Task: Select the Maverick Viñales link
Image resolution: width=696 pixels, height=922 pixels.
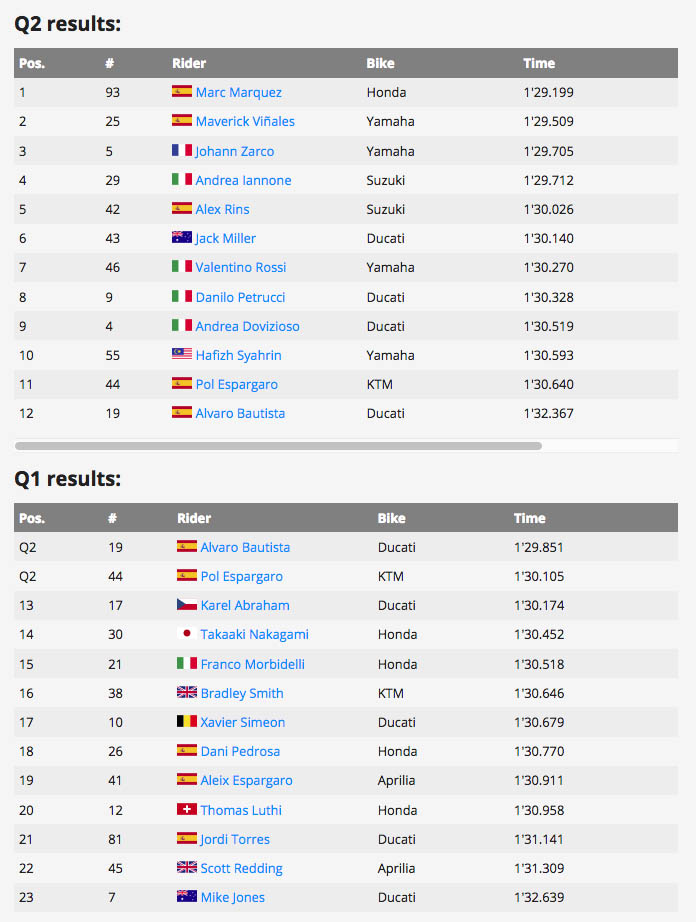Action: [245, 121]
